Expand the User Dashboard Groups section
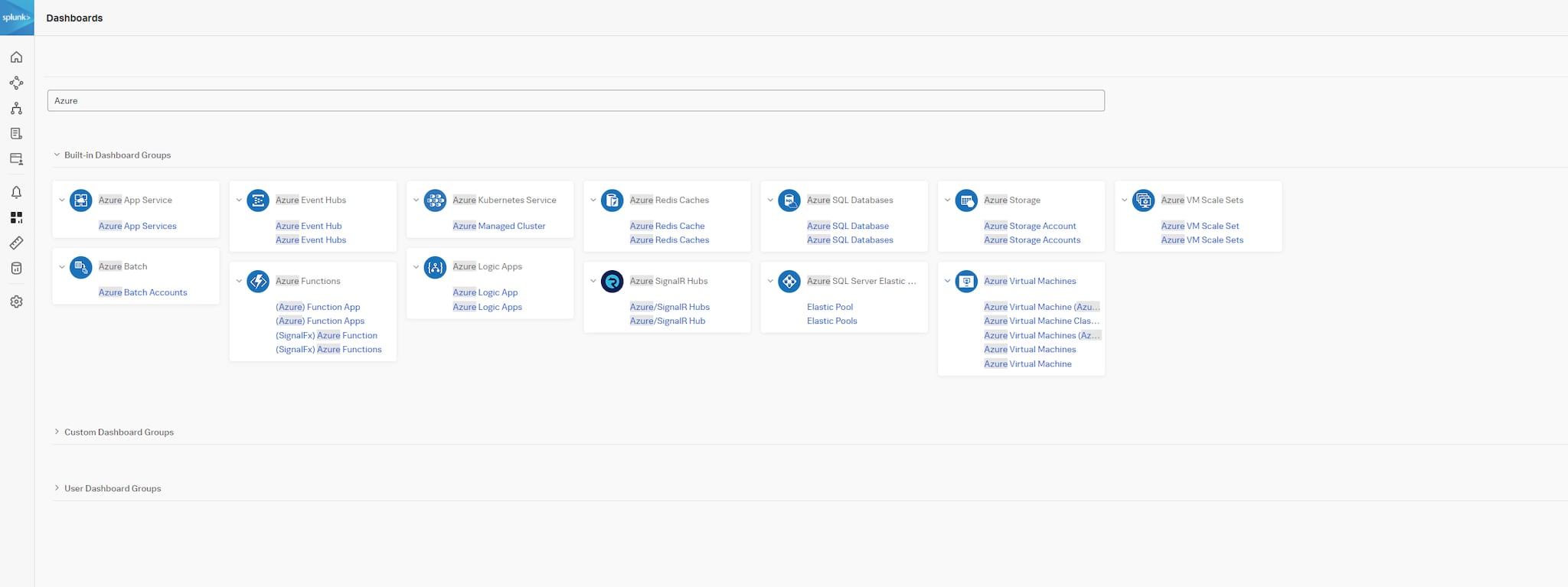This screenshot has height=587, width=1568. tap(57, 488)
